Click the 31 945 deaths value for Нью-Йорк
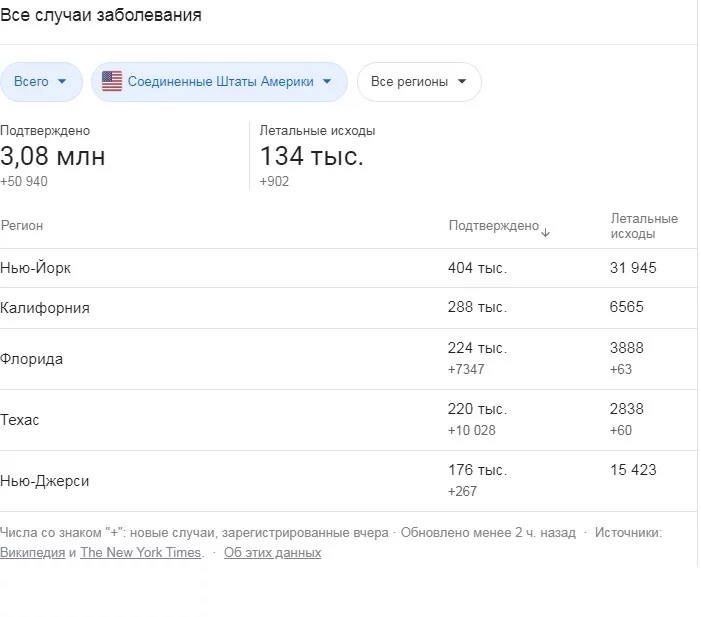 coord(633,268)
